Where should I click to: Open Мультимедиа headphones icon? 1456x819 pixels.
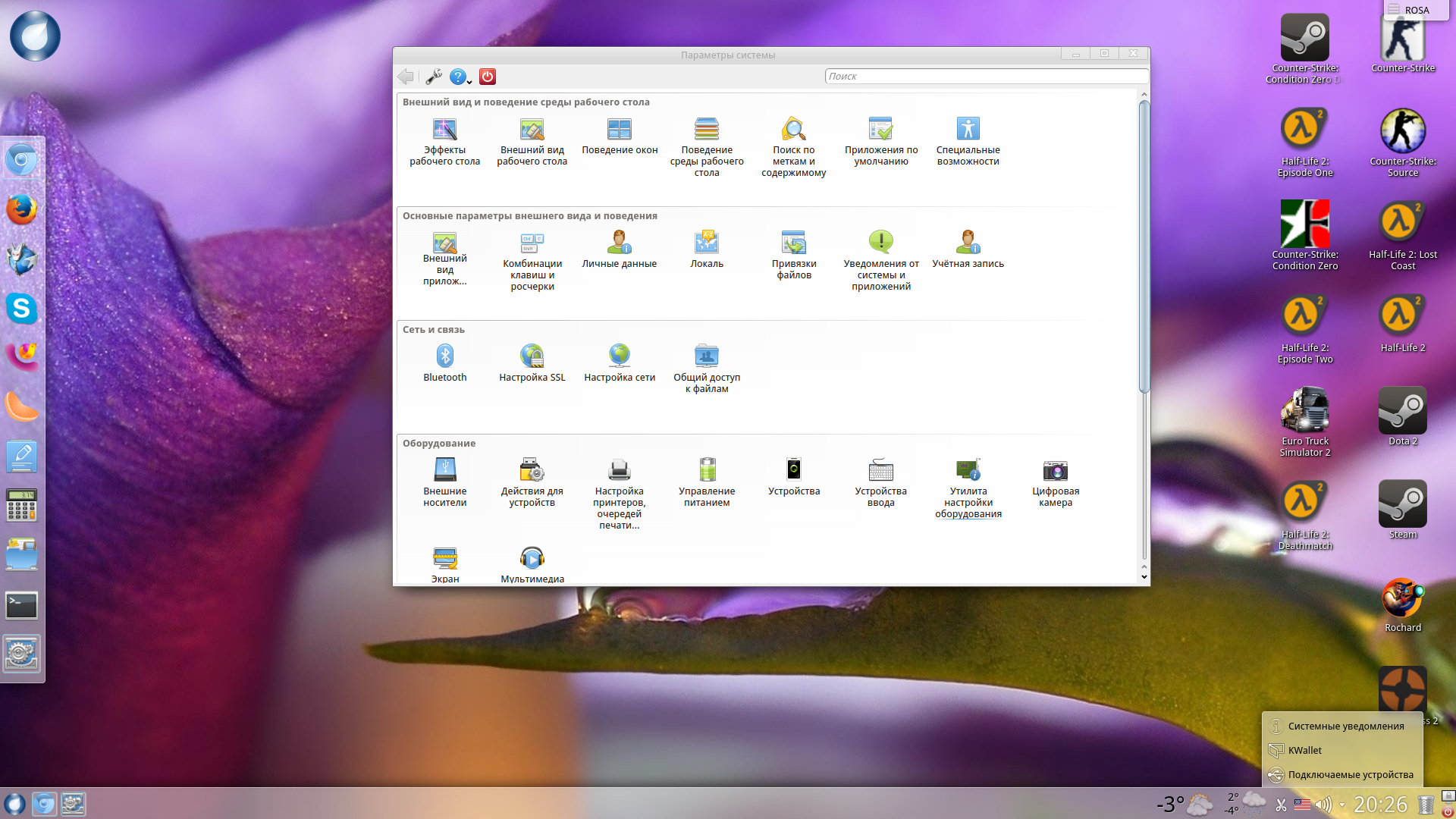point(532,559)
